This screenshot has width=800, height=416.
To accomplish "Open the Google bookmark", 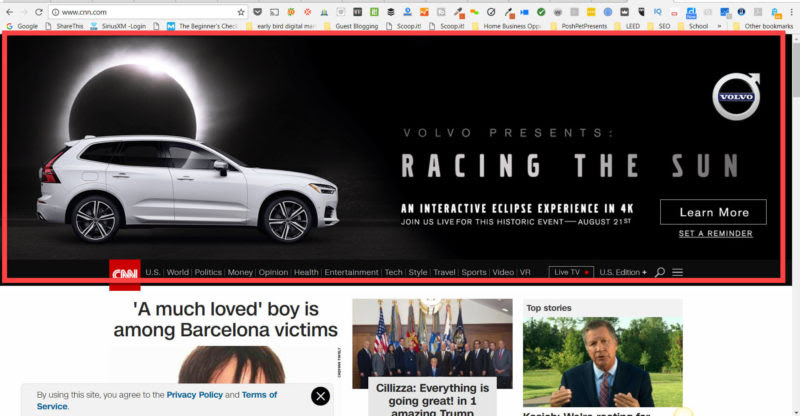I will click(x=22, y=26).
